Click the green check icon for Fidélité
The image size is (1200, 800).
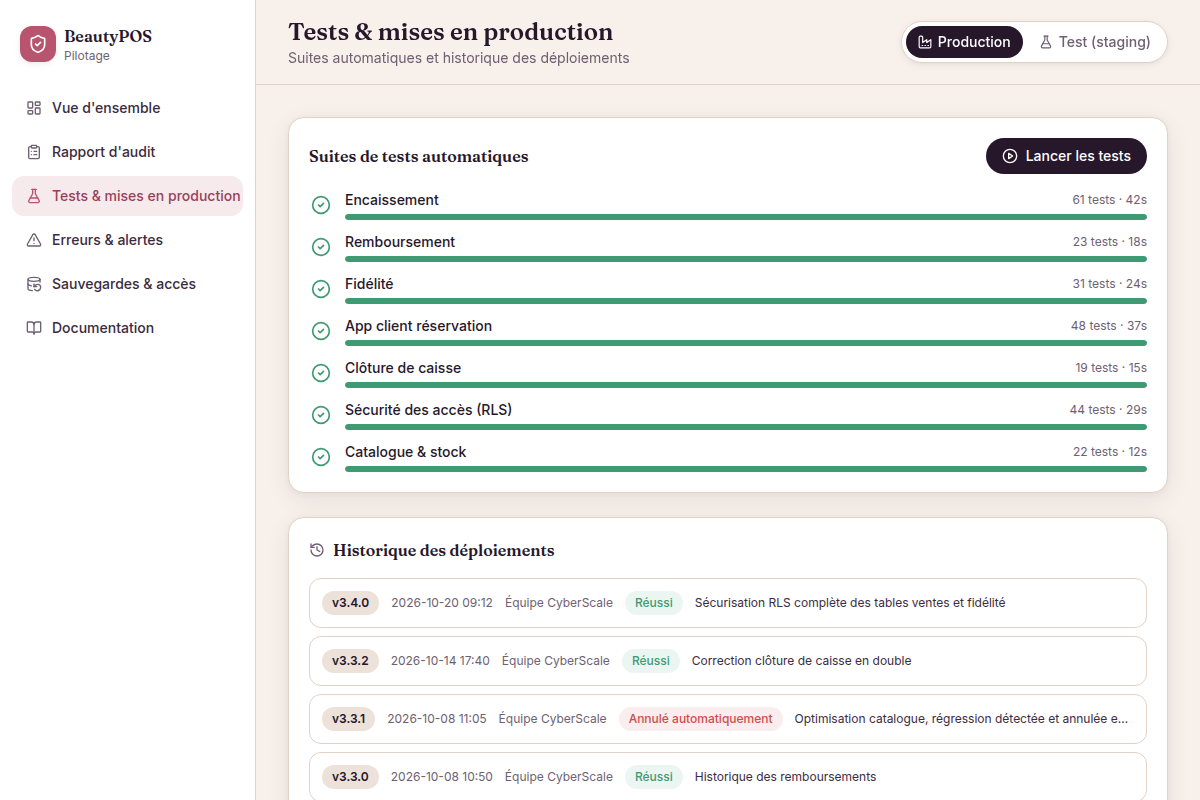(321, 289)
